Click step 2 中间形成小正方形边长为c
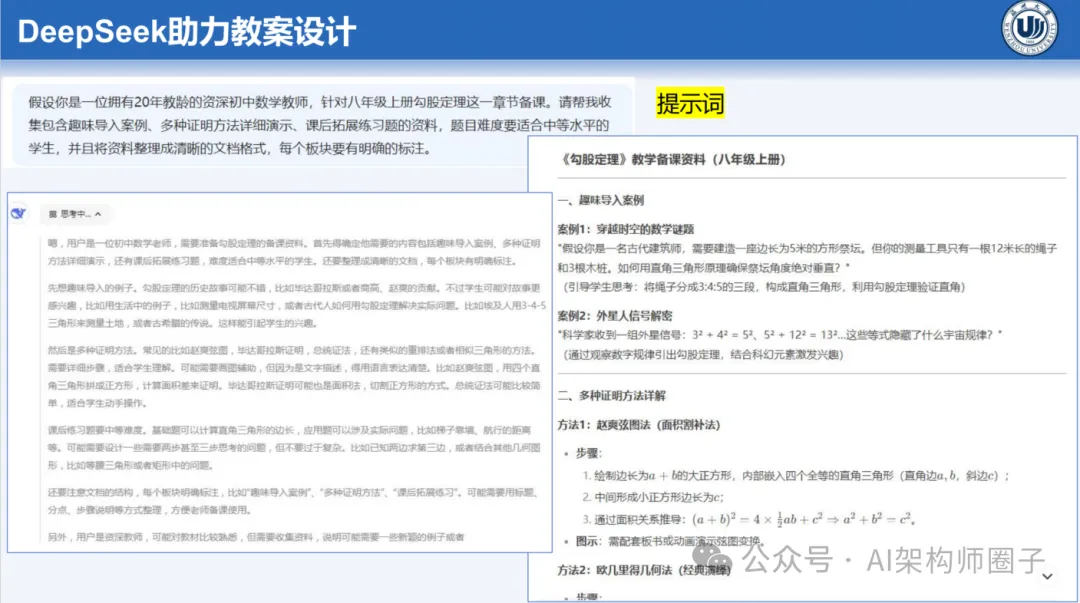 [654, 497]
